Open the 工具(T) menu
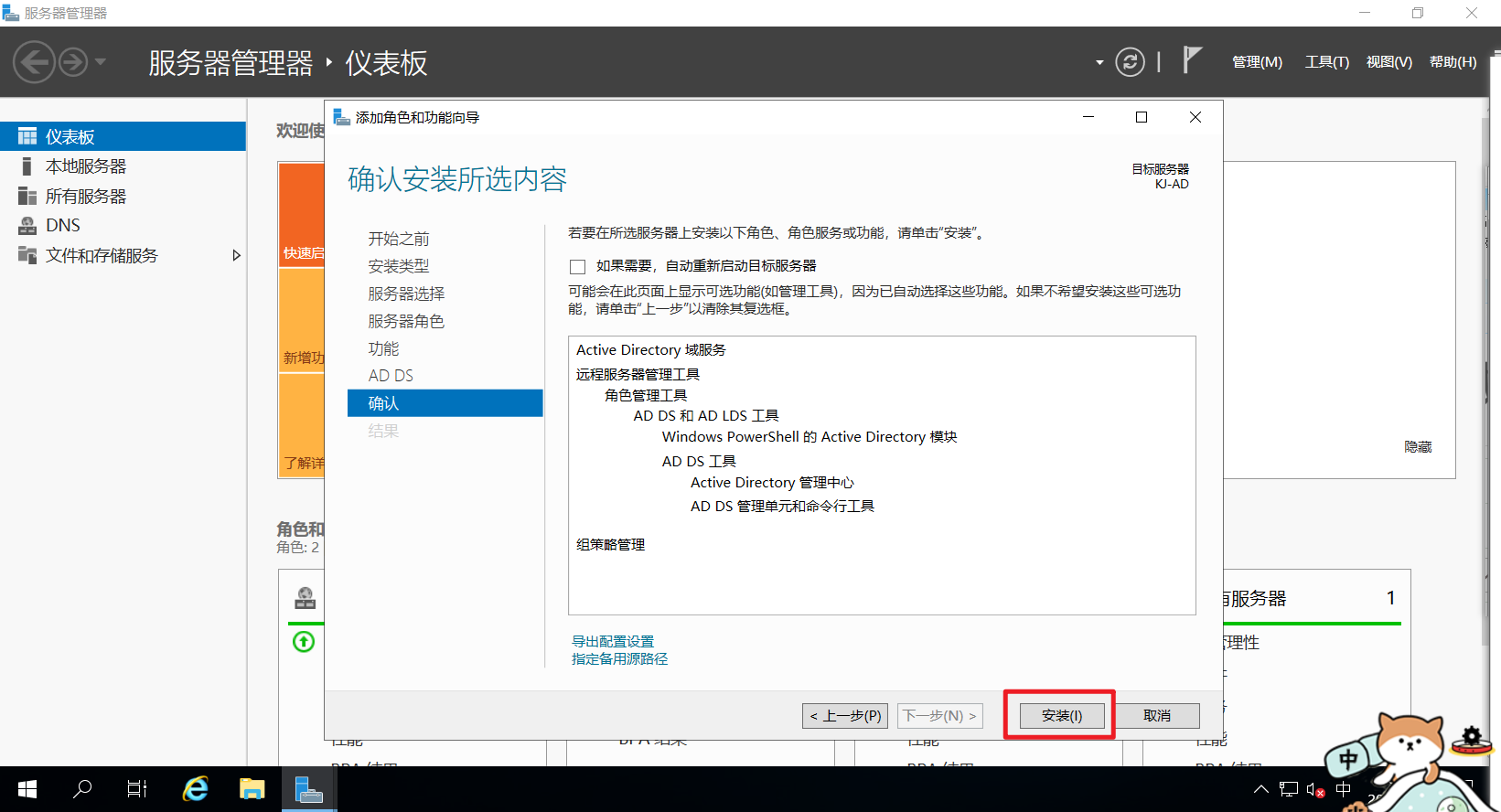The height and width of the screenshot is (812, 1501). tap(1326, 62)
